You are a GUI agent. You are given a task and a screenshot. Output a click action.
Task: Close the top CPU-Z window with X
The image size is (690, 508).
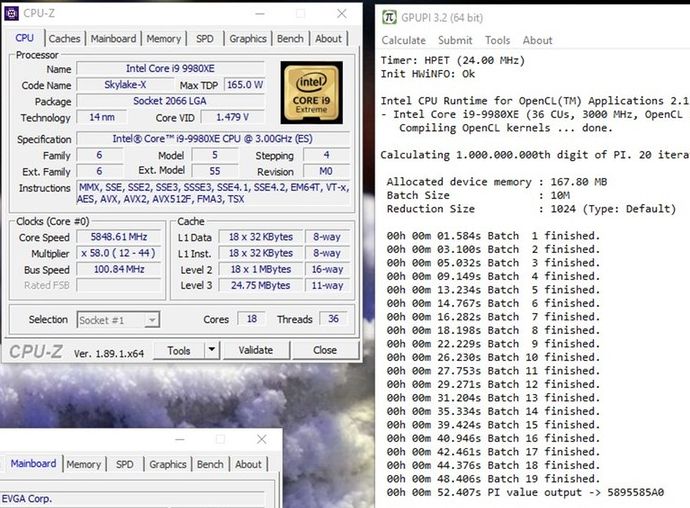pos(342,14)
